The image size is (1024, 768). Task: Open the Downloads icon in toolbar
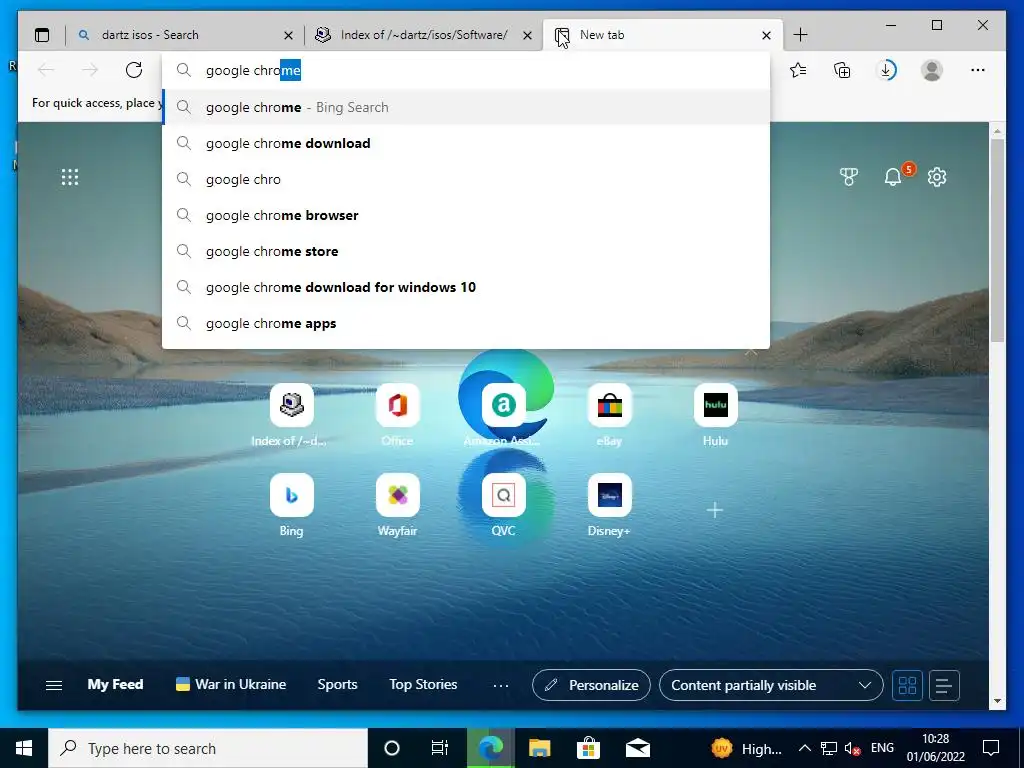click(x=887, y=70)
